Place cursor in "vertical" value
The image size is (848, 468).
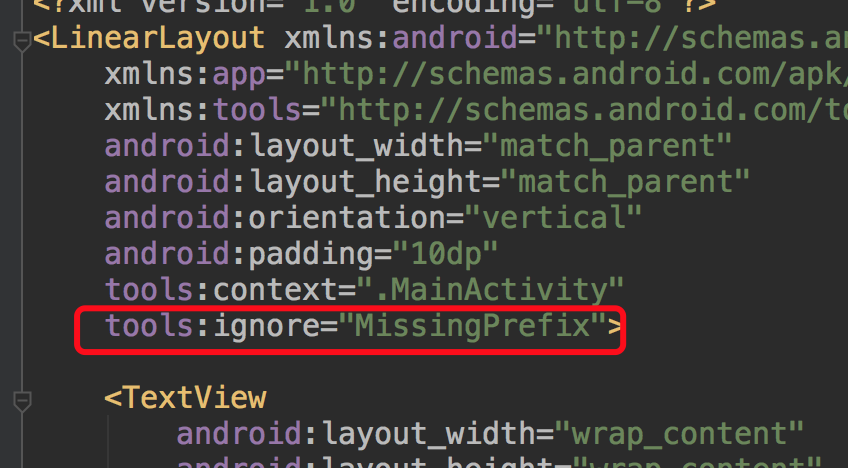coord(553,218)
